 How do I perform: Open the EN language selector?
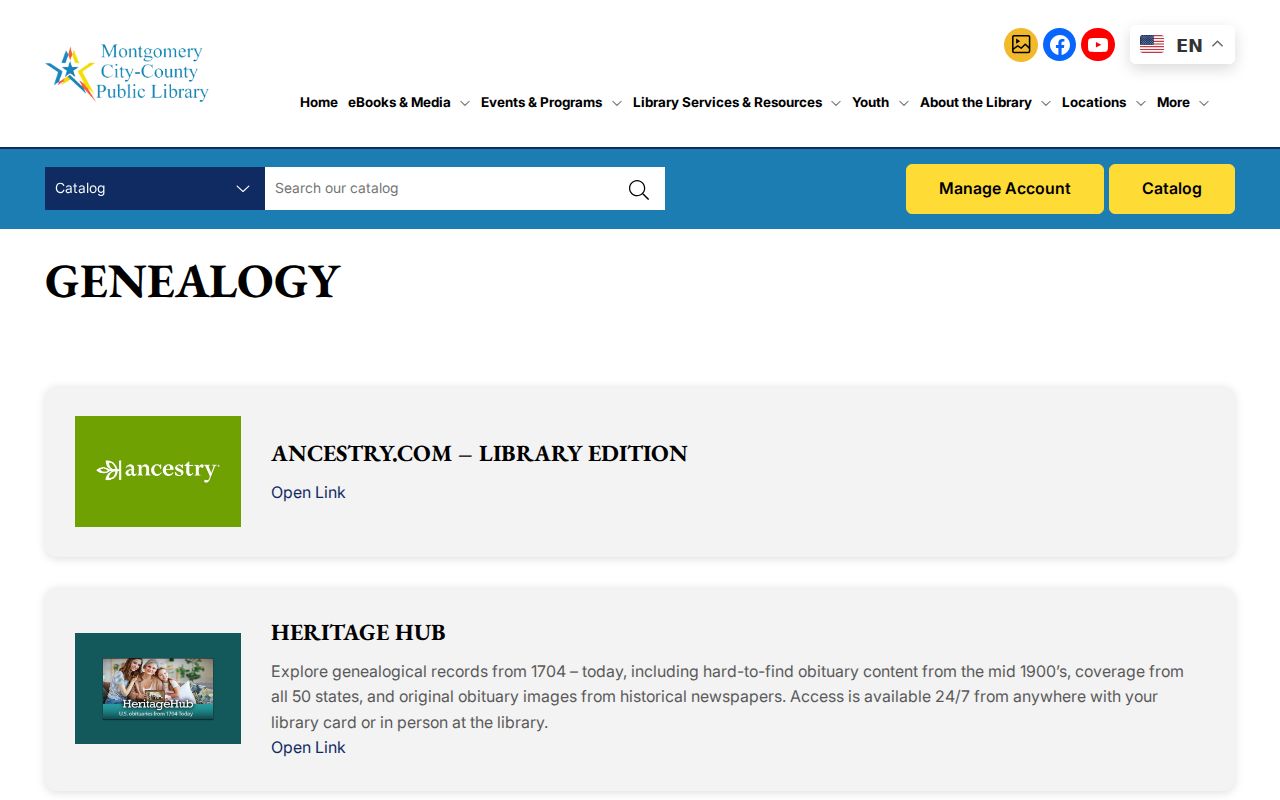1182,45
